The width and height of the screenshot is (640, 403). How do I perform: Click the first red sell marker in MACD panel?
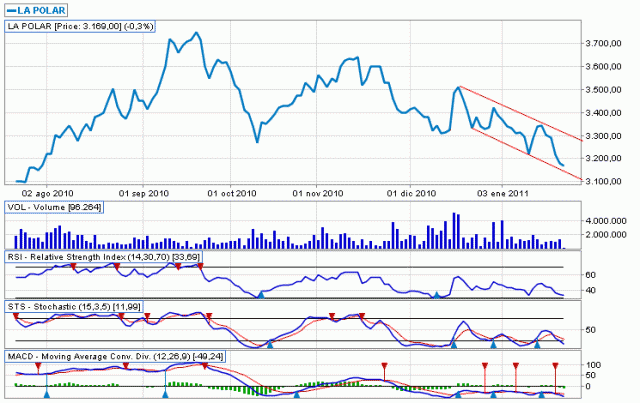pyautogui.click(x=38, y=365)
